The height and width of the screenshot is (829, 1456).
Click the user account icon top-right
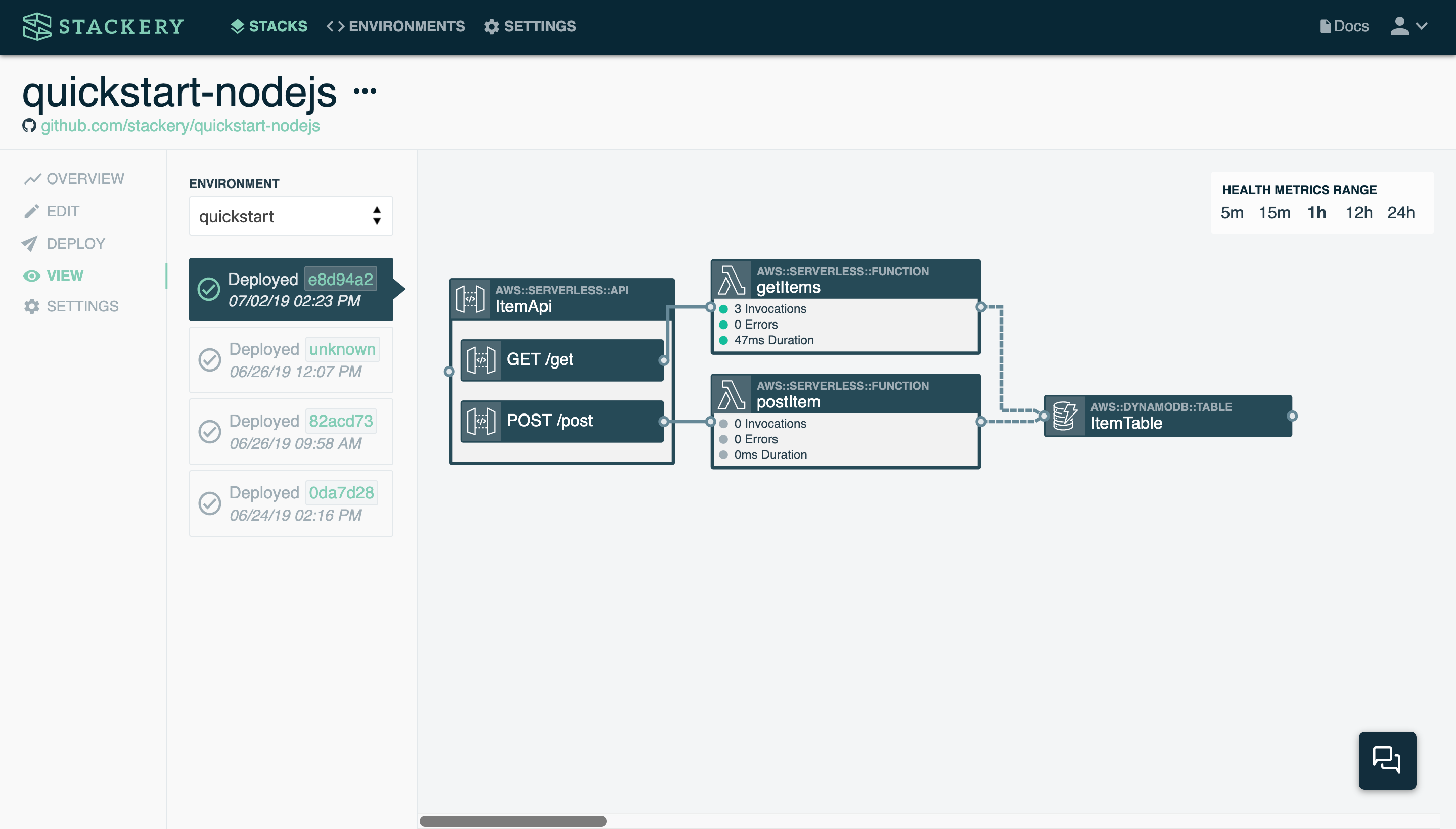click(x=1400, y=26)
